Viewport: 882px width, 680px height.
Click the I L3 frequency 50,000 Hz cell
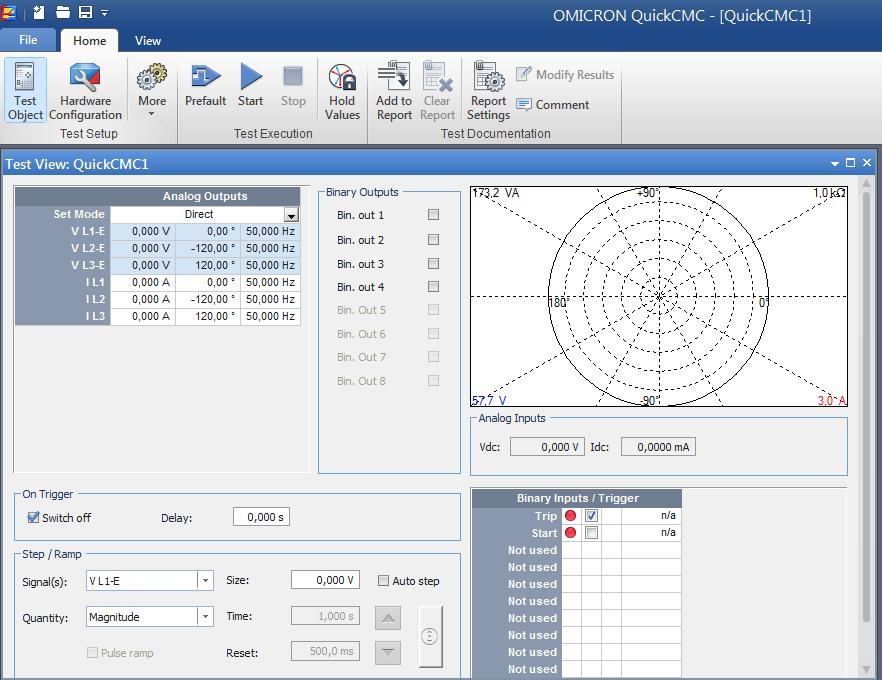(270, 316)
